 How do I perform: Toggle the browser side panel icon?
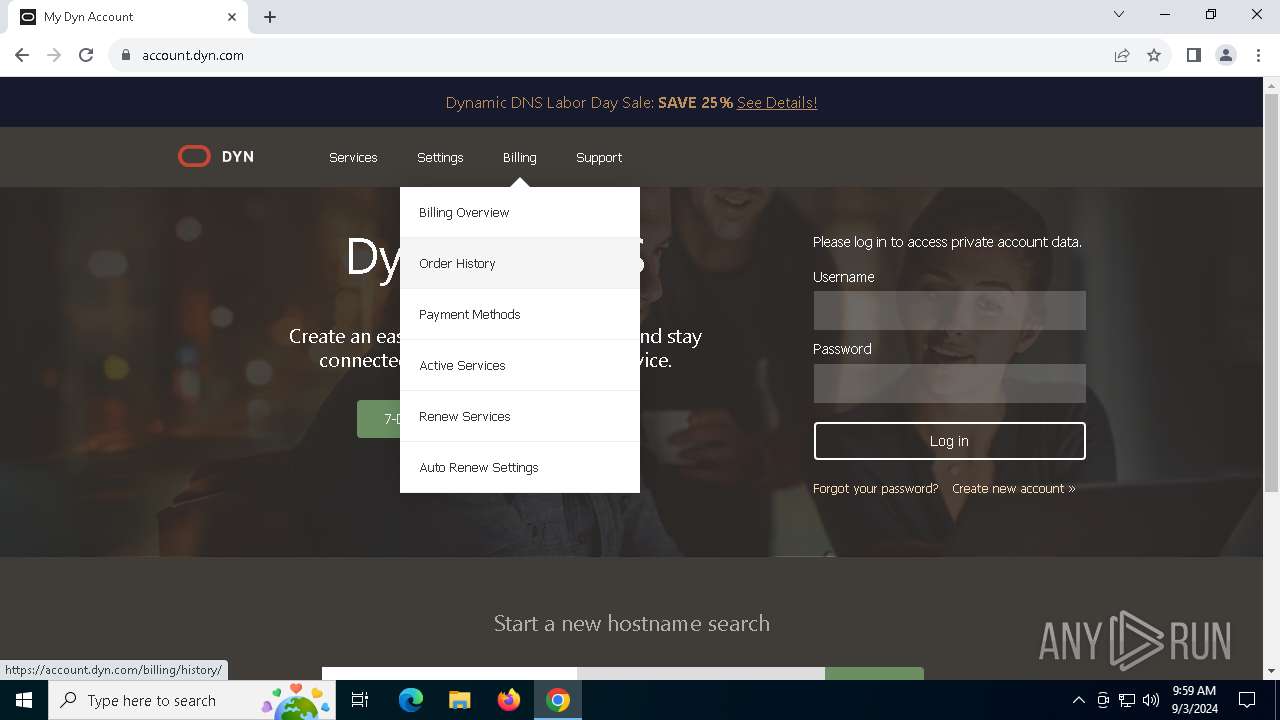pos(1193,55)
